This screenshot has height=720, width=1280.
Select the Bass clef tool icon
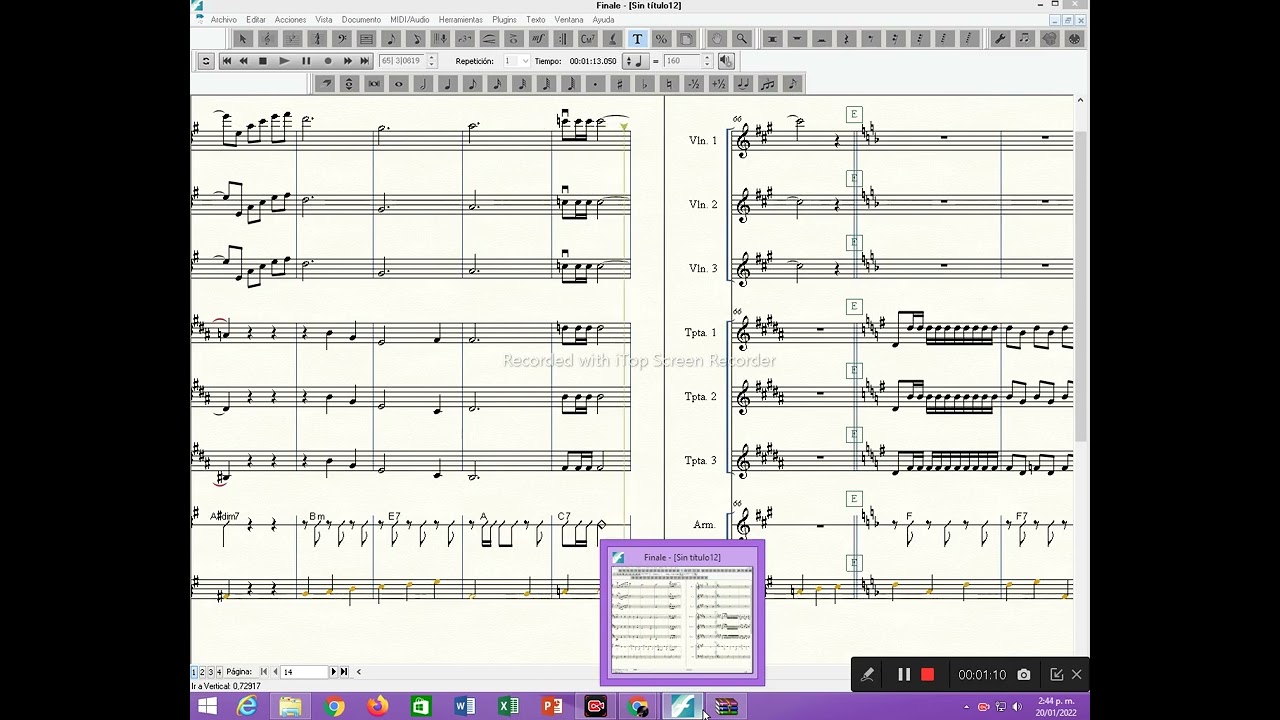click(x=342, y=39)
